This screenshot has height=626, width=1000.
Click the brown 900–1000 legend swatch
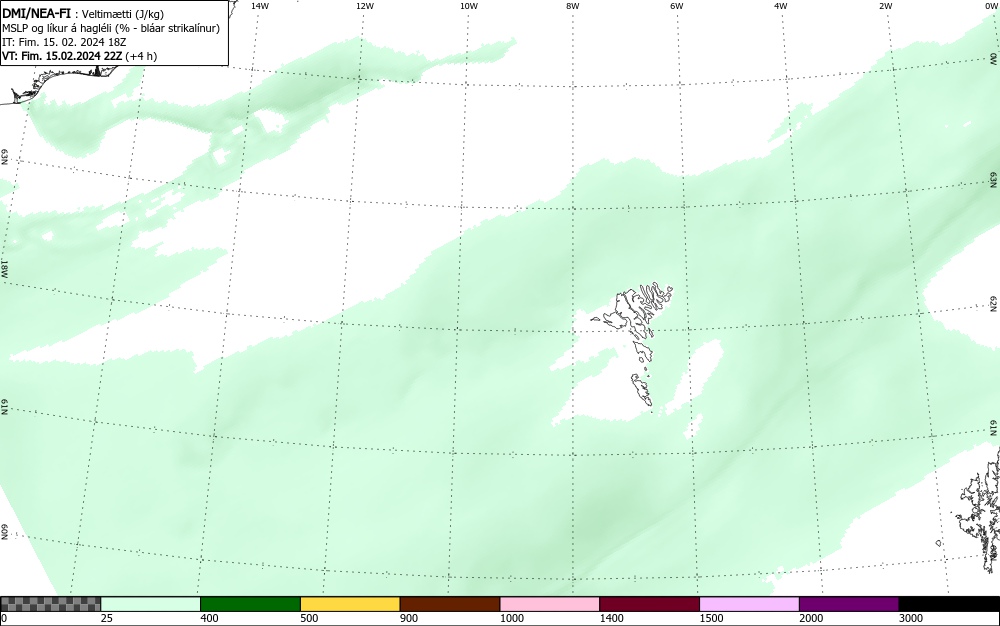point(450,604)
